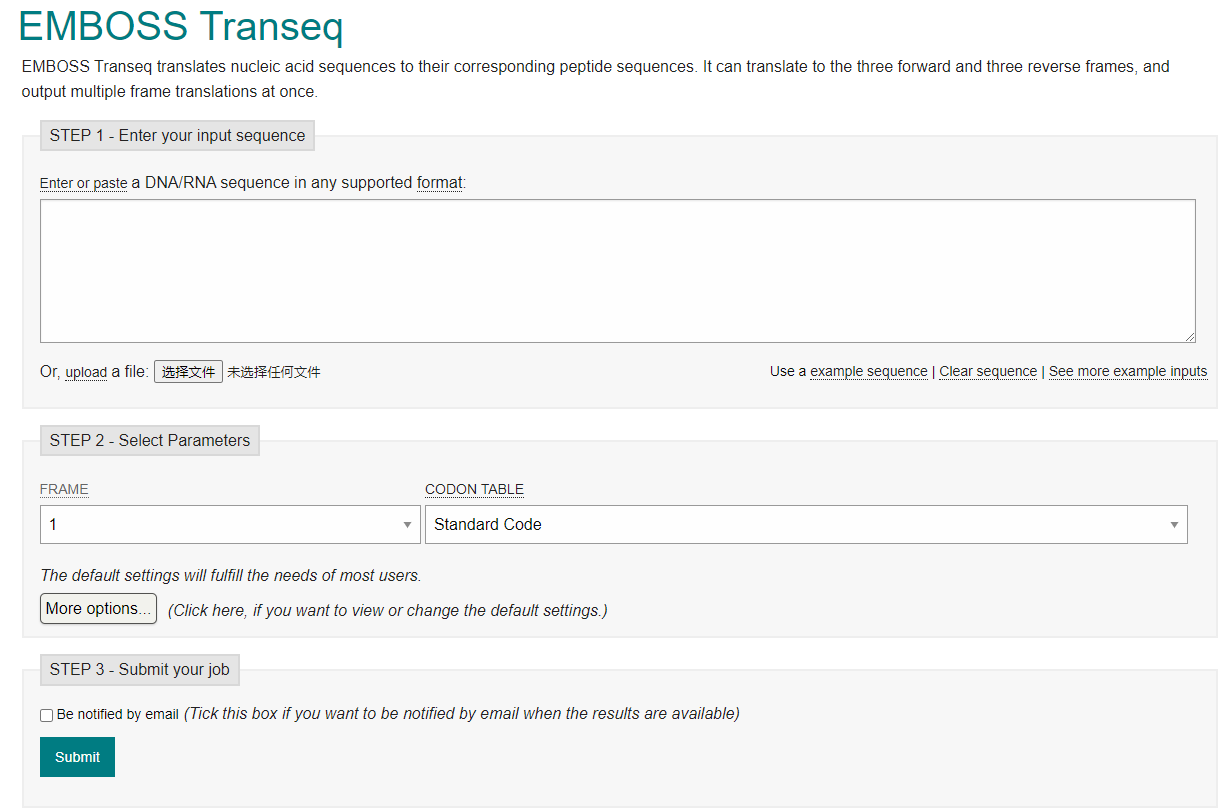The height and width of the screenshot is (809, 1227).
Task: Open See more example inputs link
Action: 1127,371
